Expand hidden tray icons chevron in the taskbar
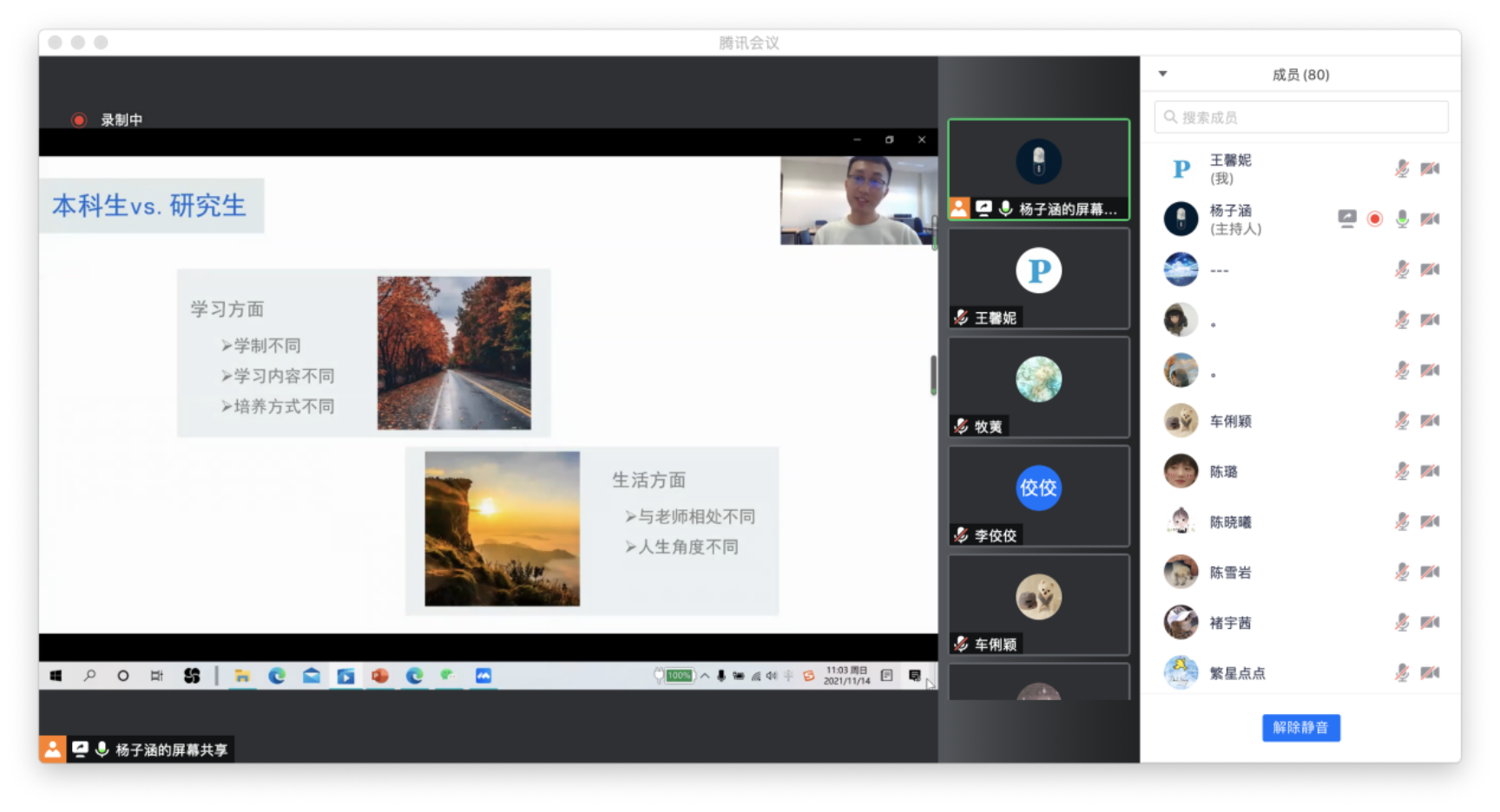 [x=705, y=676]
